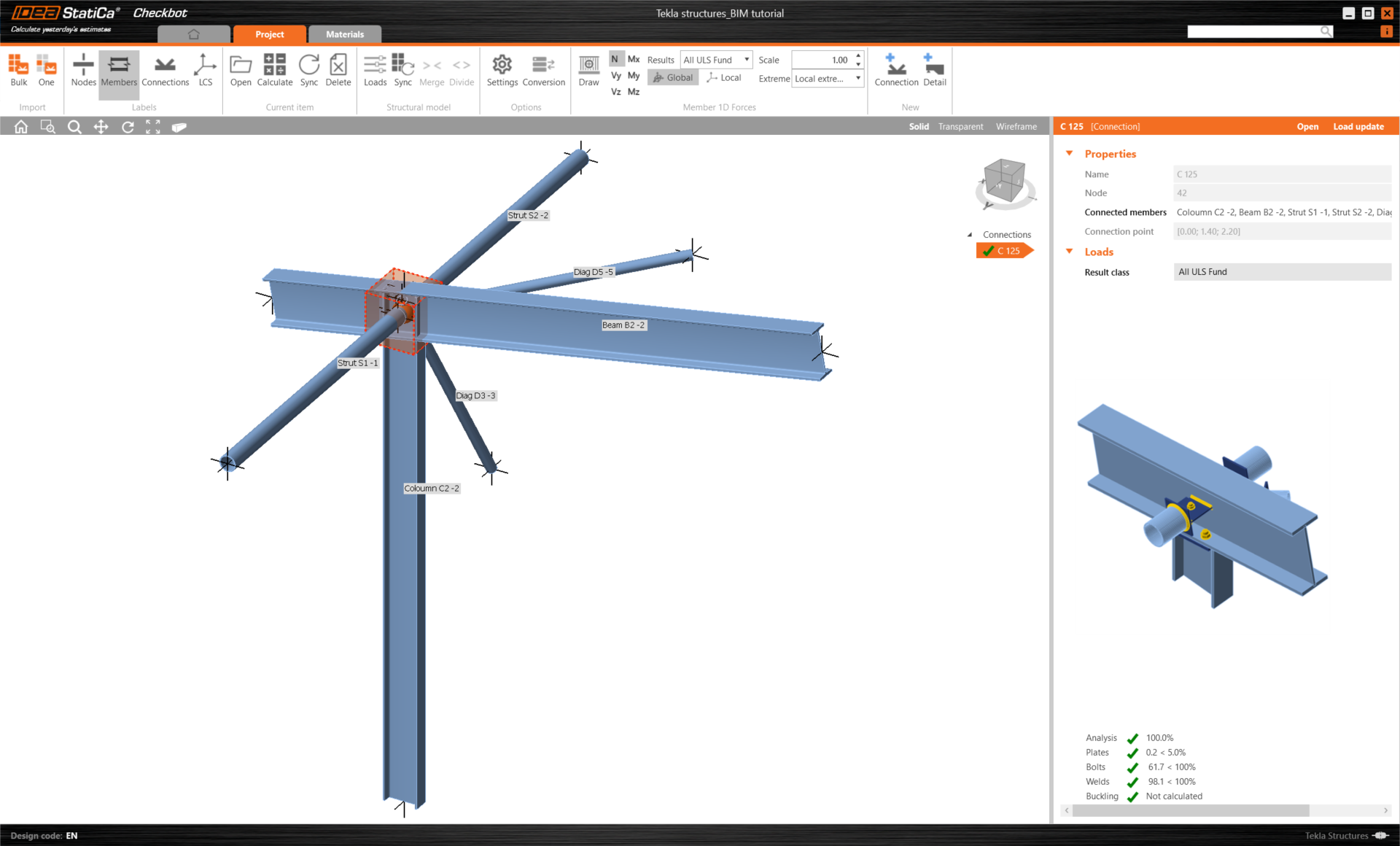The image size is (1400, 846).
Task: Open the All ULS Fund results dropdown
Action: click(716, 60)
